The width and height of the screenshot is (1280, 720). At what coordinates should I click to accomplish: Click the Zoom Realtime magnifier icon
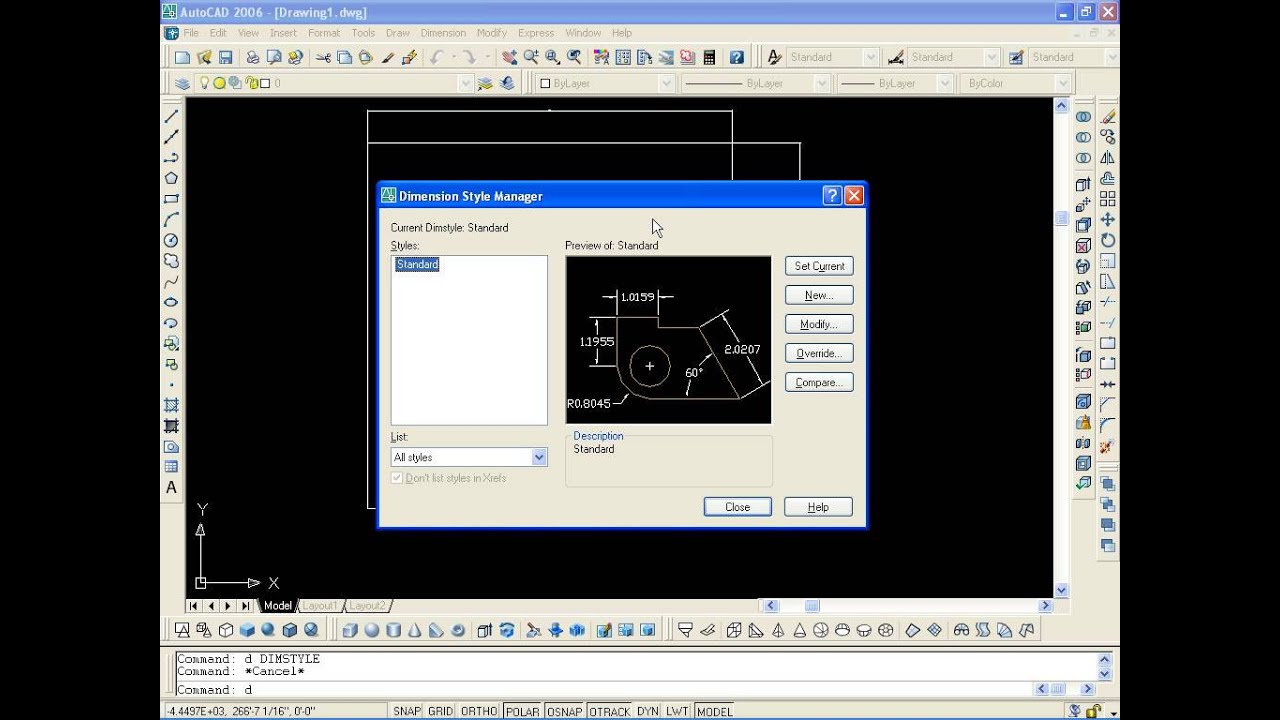[x=531, y=57]
